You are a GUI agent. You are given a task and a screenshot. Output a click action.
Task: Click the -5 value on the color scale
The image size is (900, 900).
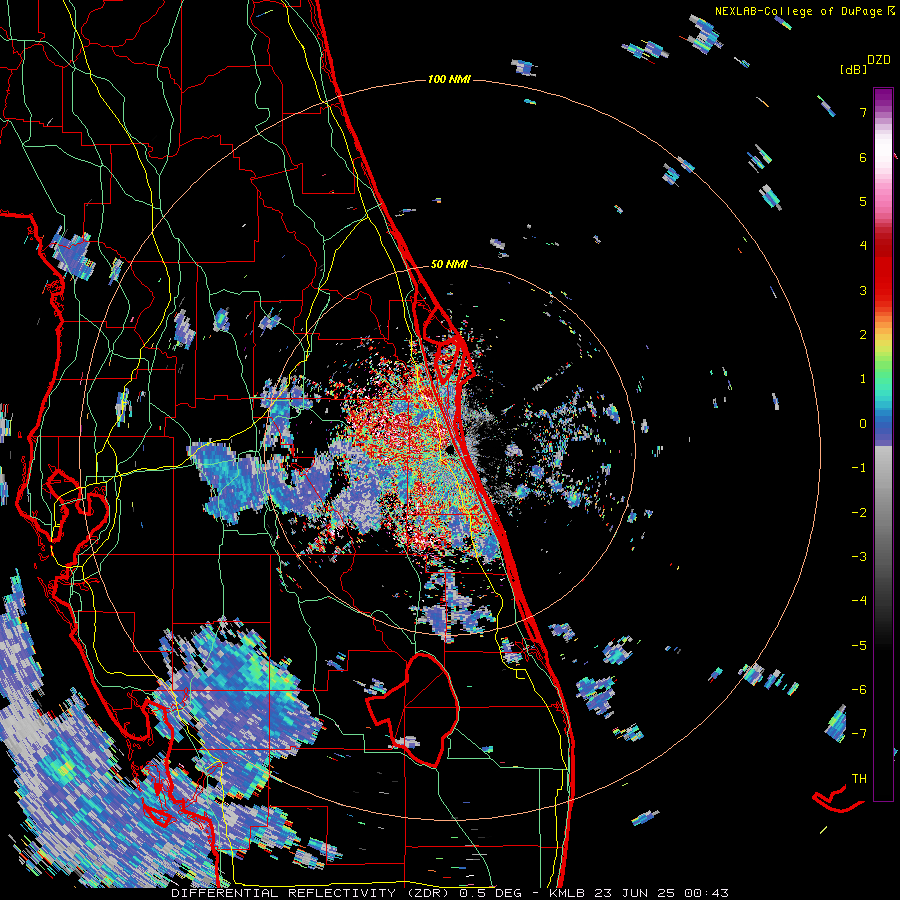859,646
